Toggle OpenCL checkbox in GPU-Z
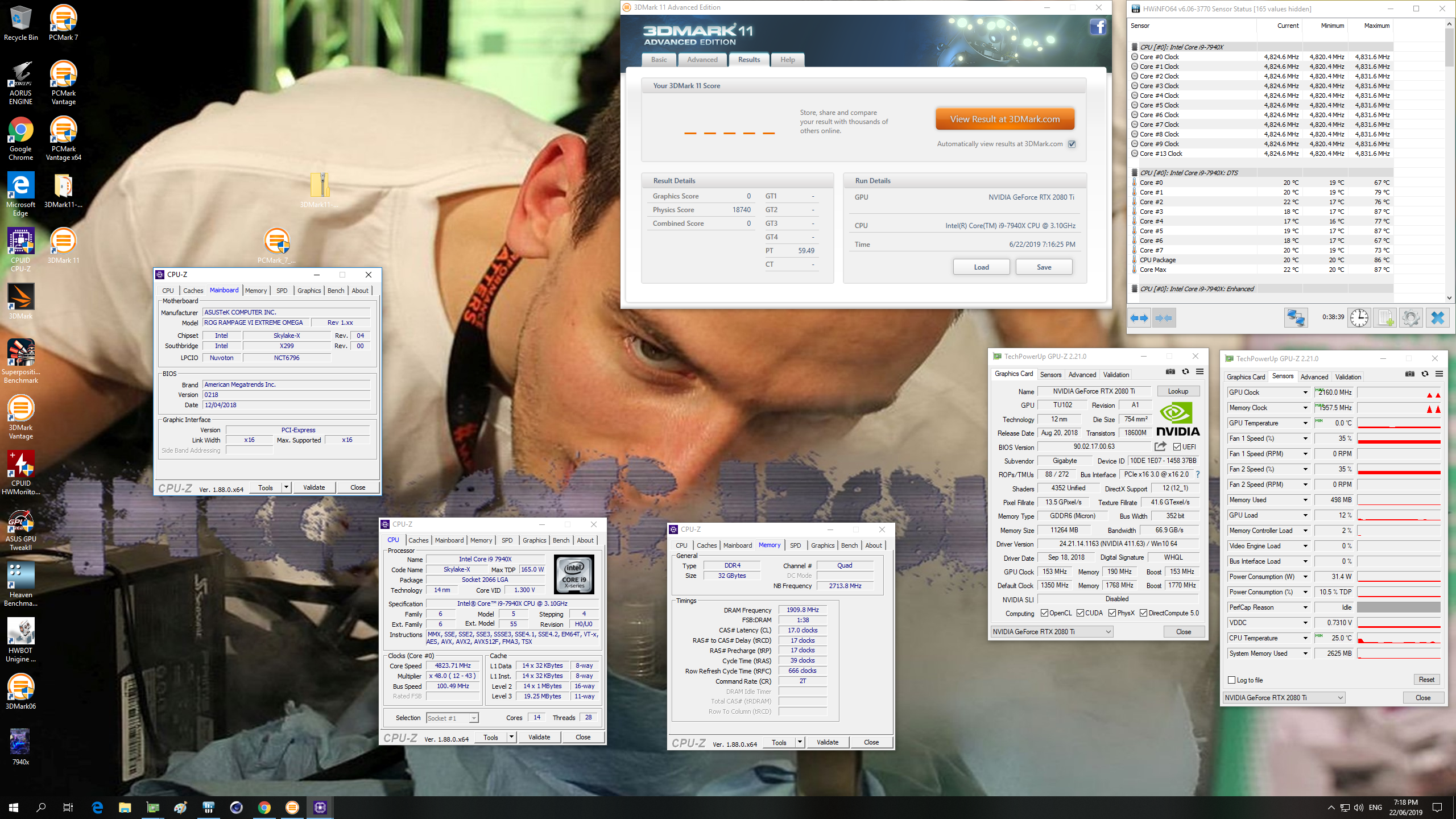The width and height of the screenshot is (1456, 819). (x=1044, y=613)
